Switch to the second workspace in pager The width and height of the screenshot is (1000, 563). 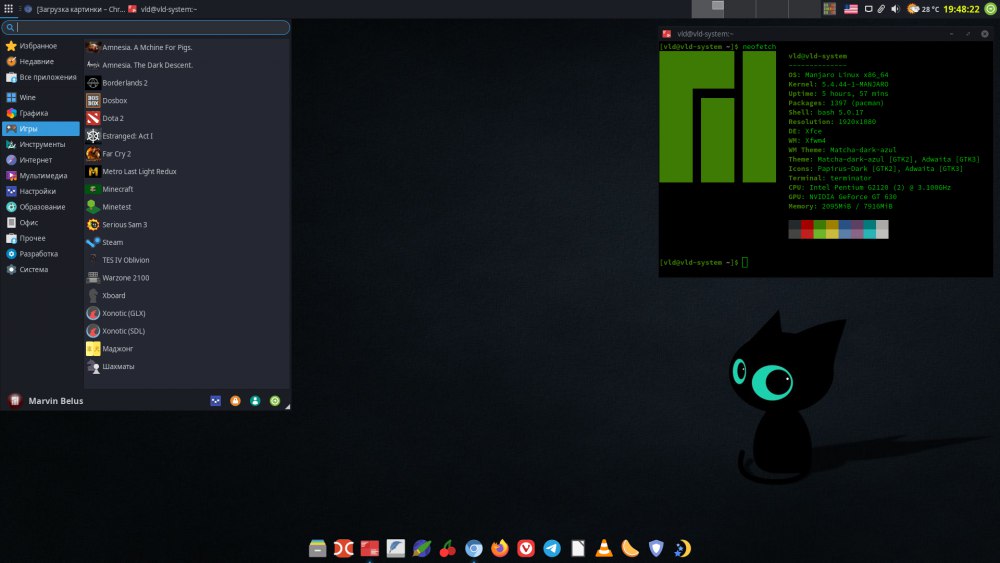[x=740, y=9]
